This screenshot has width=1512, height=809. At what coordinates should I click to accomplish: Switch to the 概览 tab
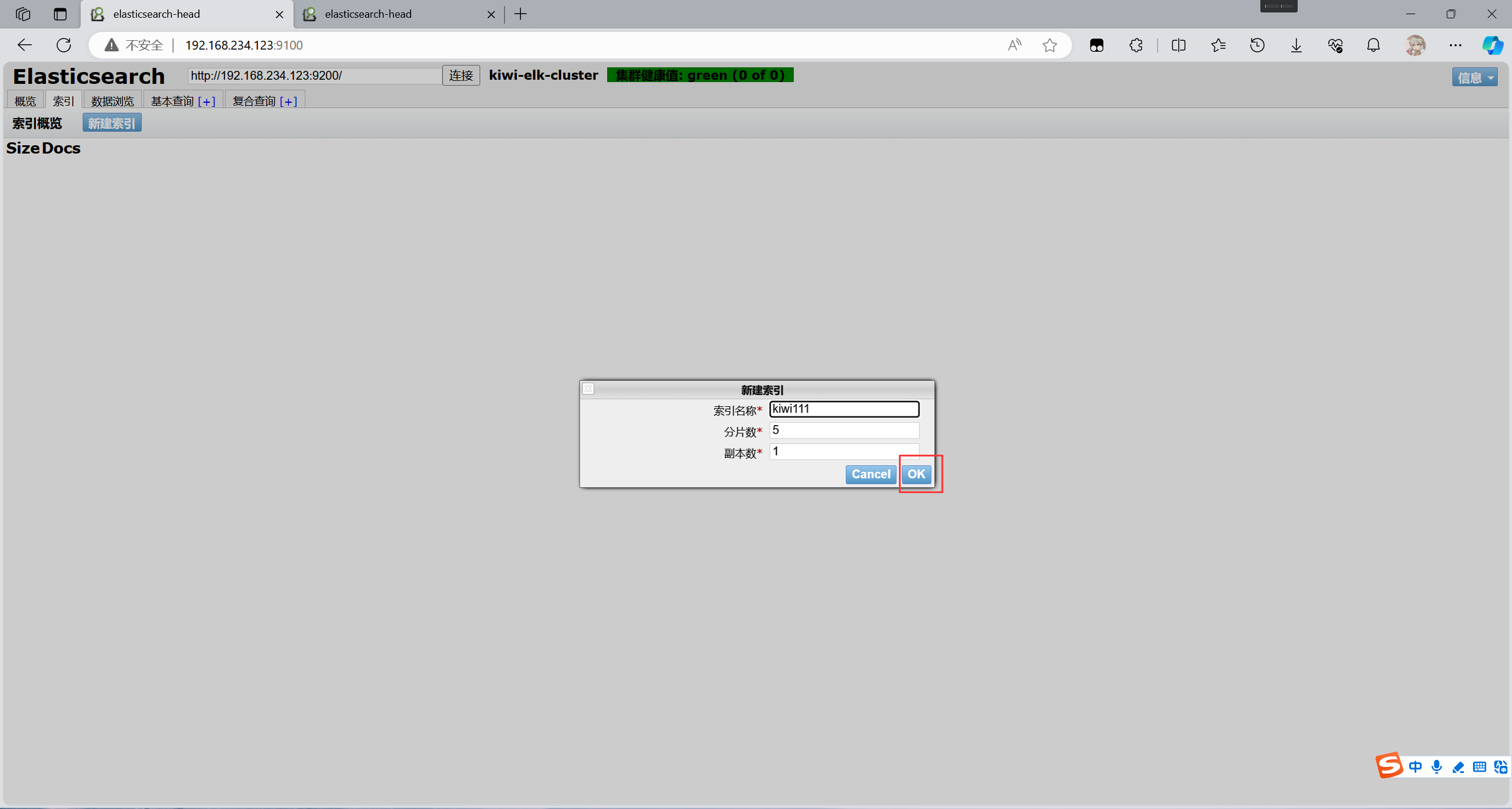point(25,101)
